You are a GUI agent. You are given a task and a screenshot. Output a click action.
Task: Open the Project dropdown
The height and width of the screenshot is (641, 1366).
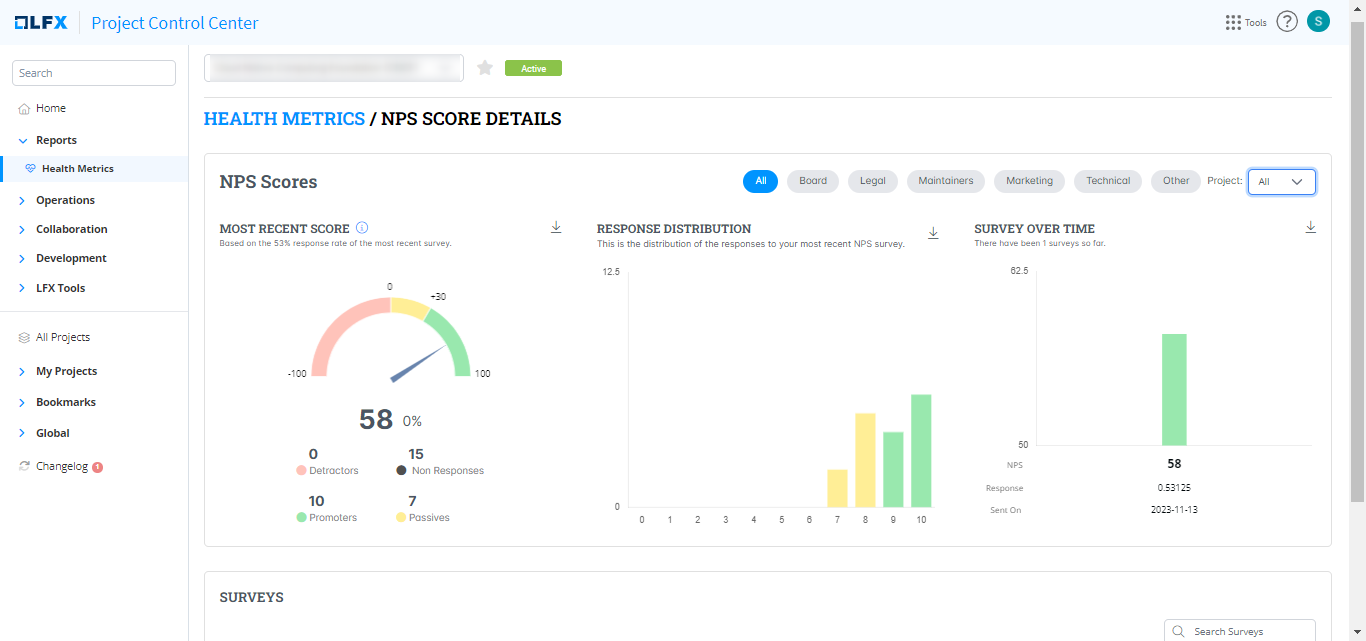[x=1281, y=182]
